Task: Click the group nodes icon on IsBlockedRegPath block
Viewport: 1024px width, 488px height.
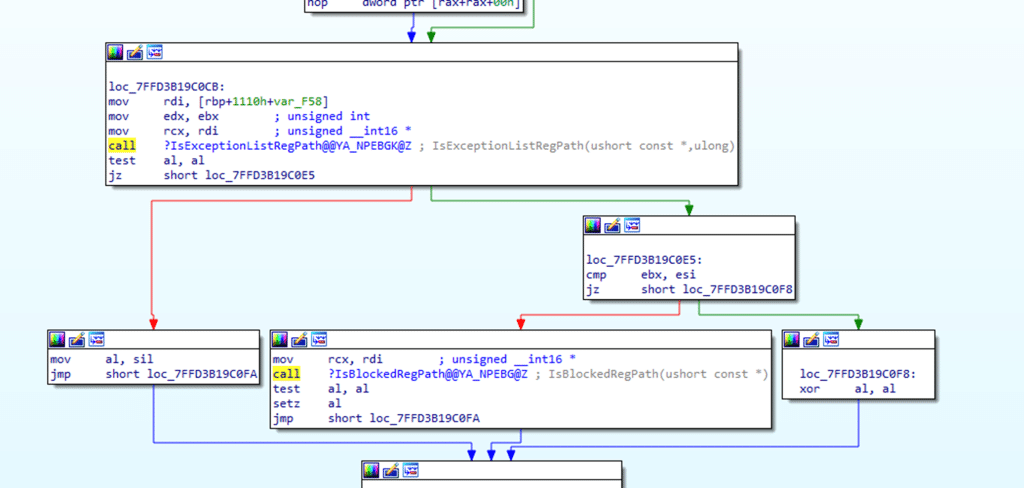Action: 318,339
